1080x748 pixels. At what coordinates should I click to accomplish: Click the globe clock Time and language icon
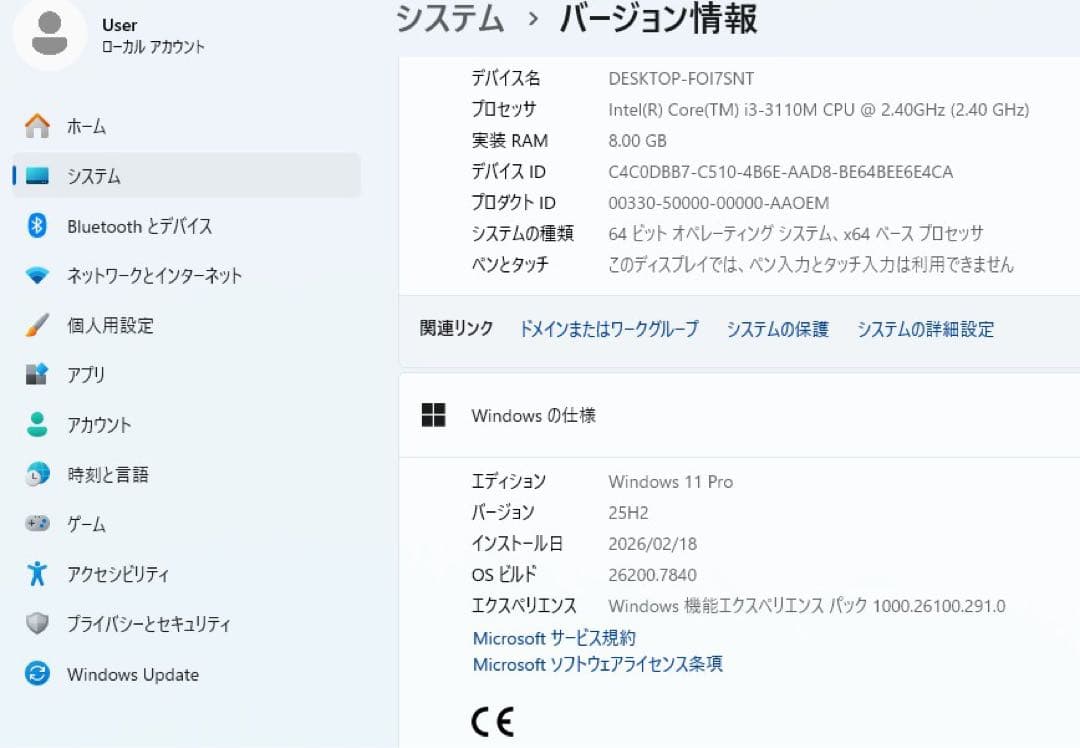(x=37, y=474)
